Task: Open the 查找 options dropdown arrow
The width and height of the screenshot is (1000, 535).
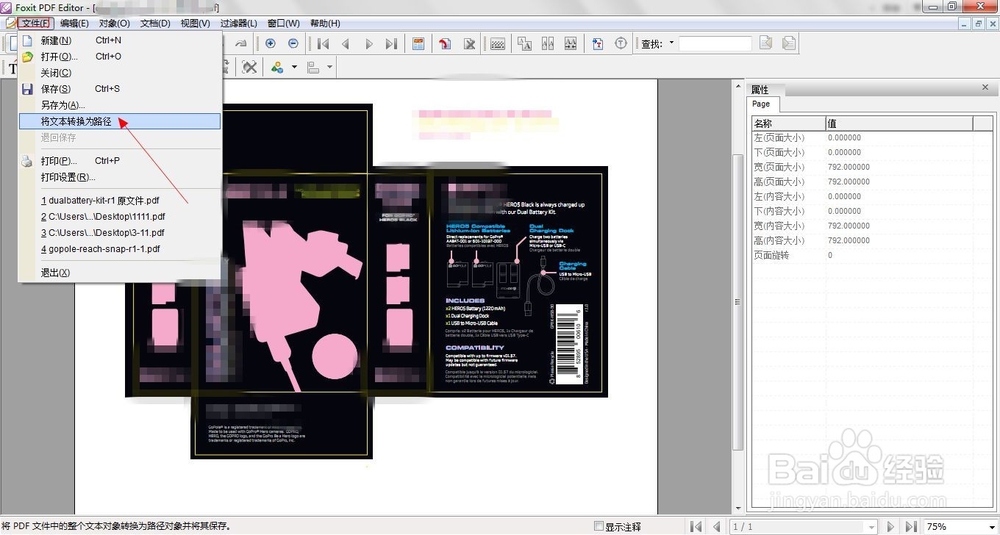Action: (671, 43)
